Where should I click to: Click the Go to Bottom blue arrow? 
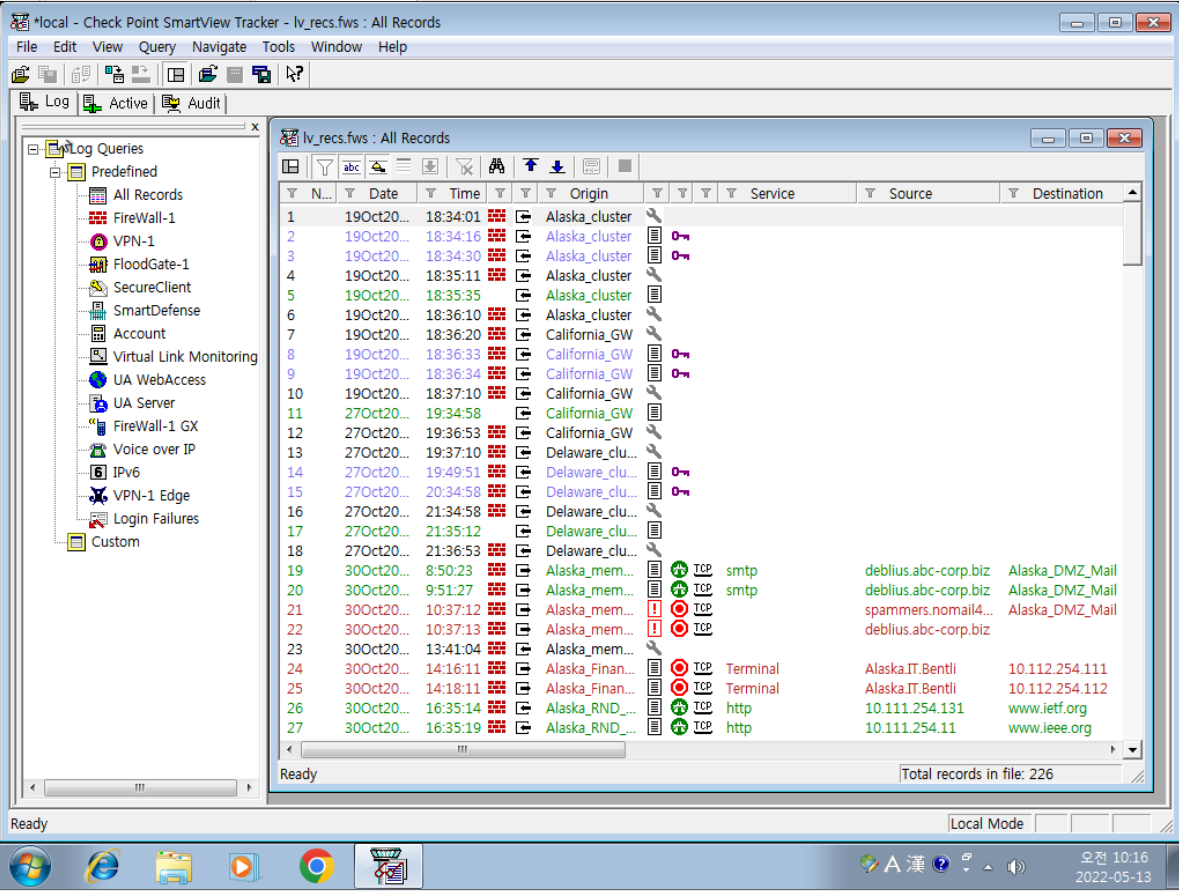point(557,166)
